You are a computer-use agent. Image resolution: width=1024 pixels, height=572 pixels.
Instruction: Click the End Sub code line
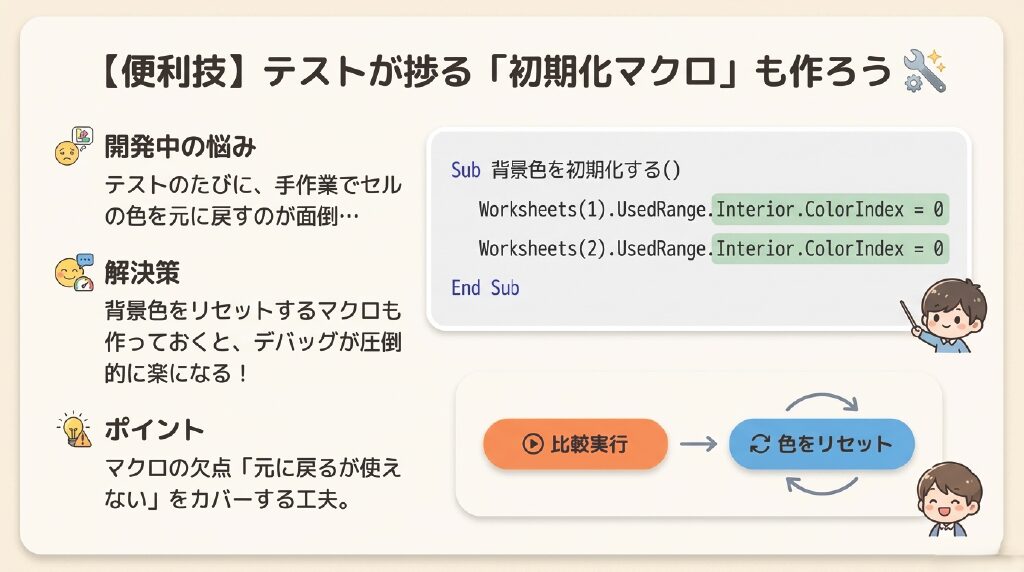pyautogui.click(x=485, y=288)
